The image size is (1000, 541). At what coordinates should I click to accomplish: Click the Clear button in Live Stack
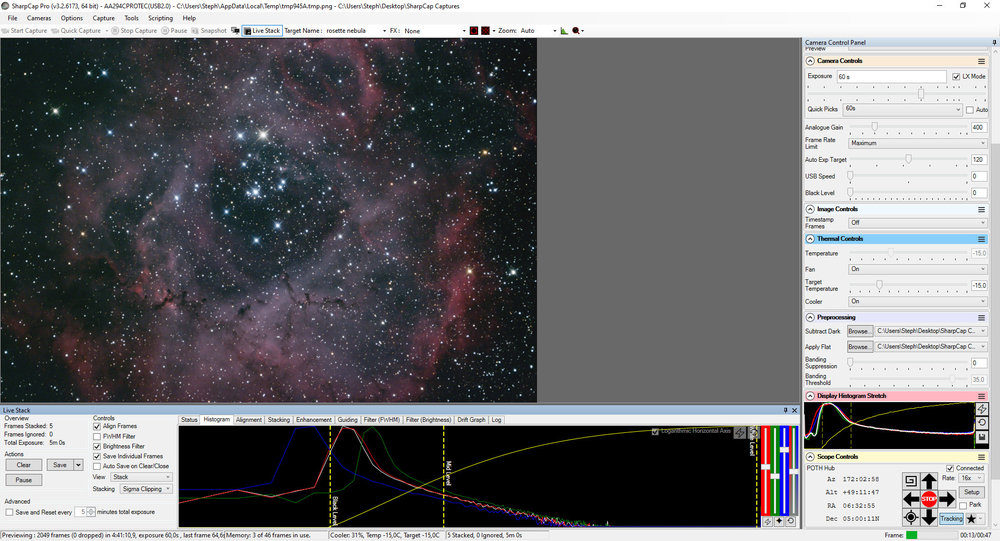pyautogui.click(x=24, y=465)
